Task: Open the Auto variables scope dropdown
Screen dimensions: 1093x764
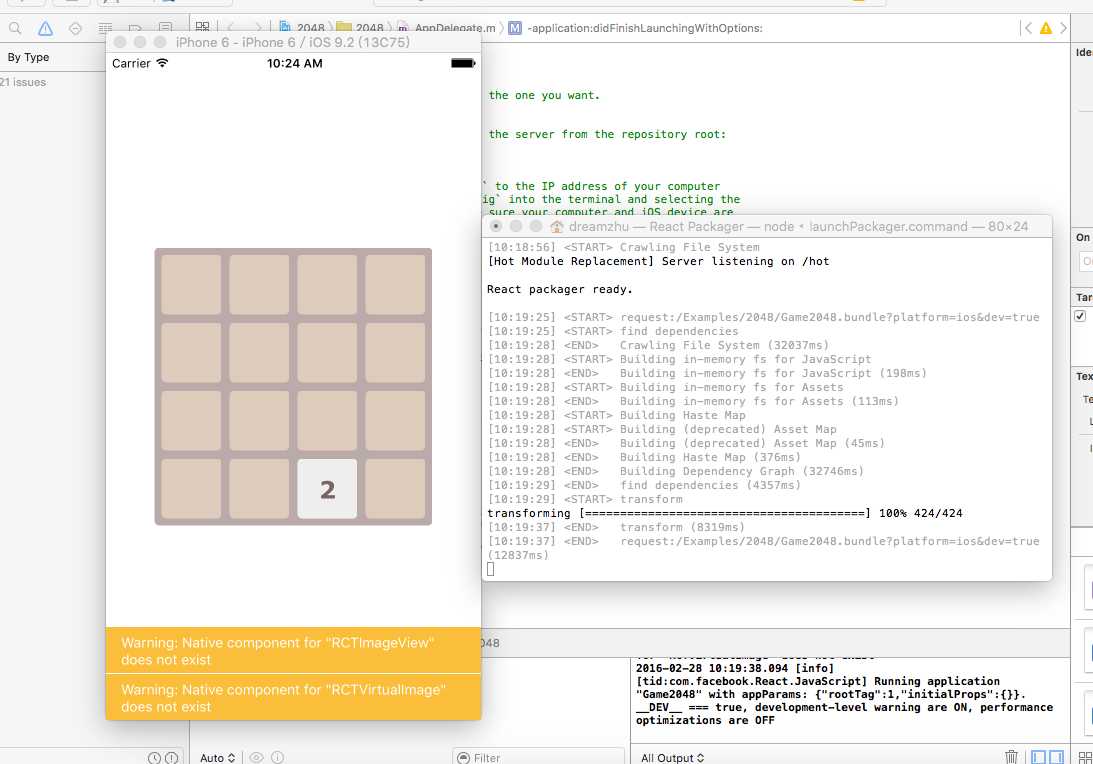Action: click(218, 757)
